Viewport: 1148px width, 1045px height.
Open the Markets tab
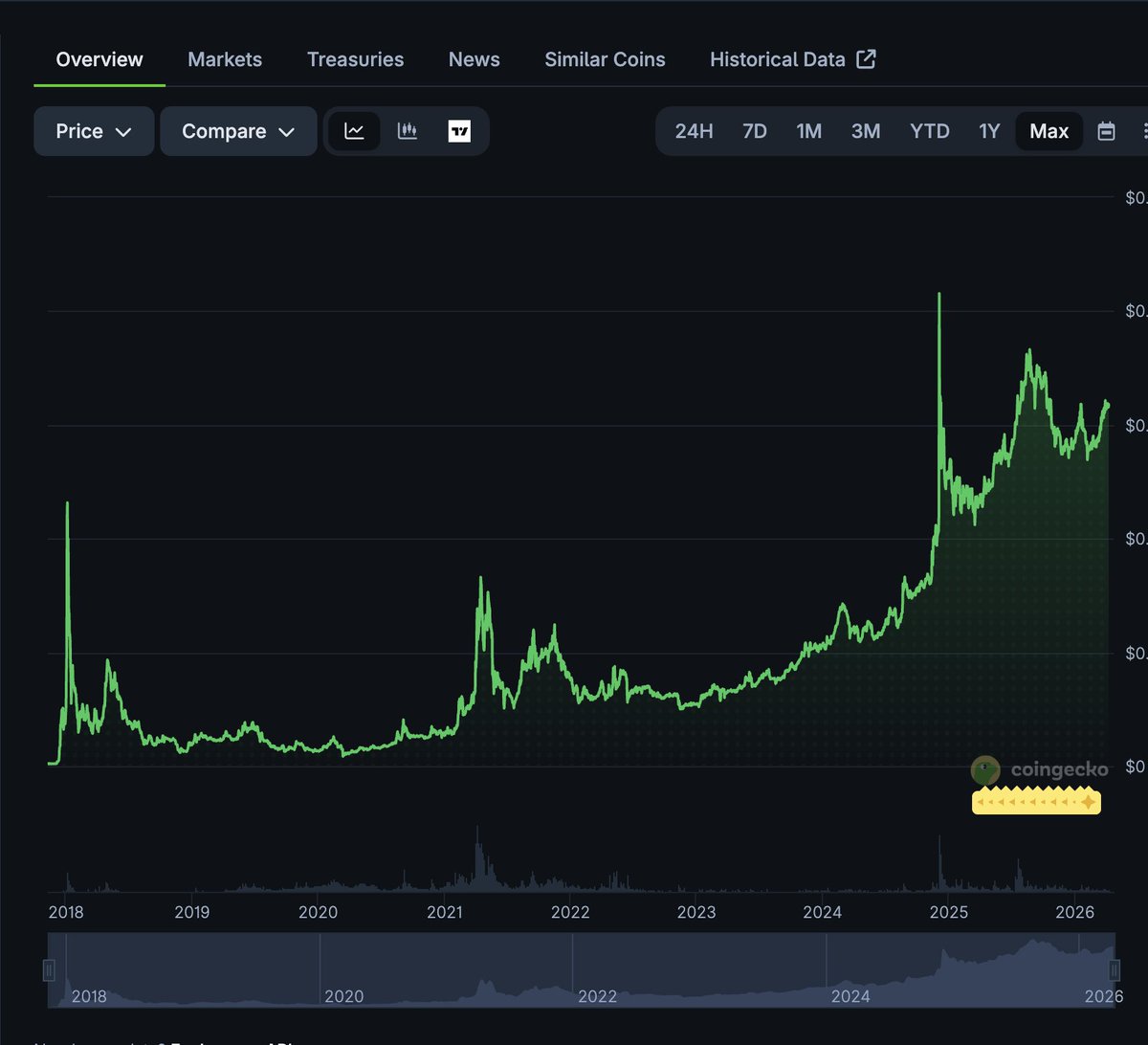[225, 59]
